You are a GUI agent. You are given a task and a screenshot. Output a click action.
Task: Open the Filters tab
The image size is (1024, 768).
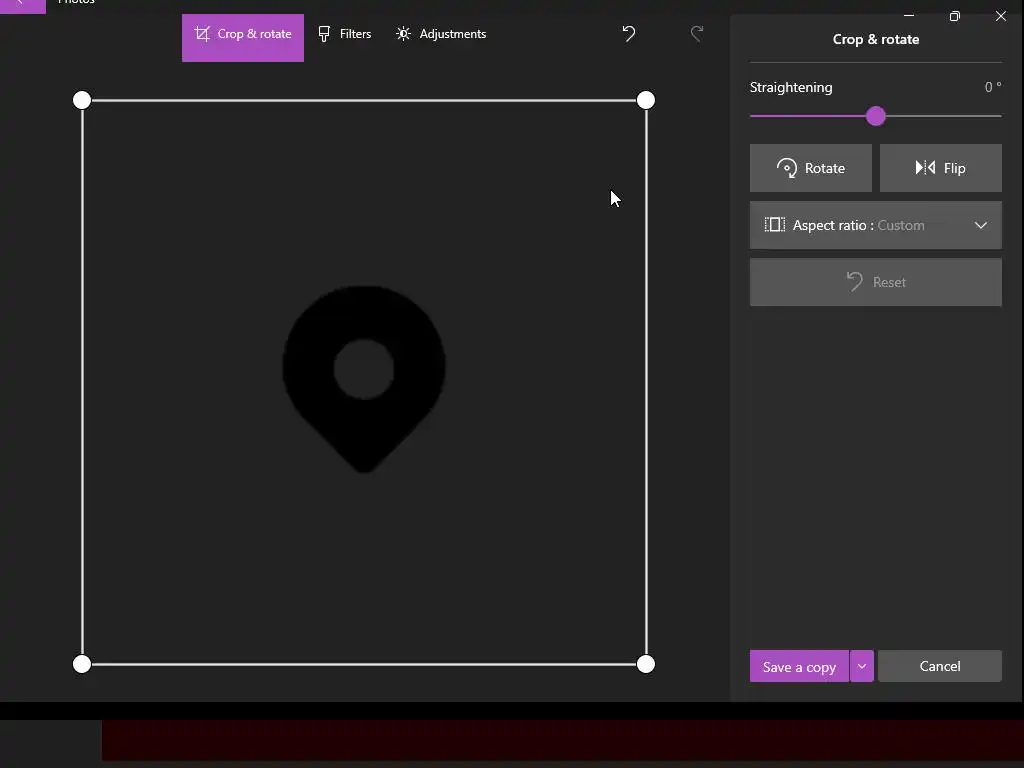pyautogui.click(x=344, y=34)
